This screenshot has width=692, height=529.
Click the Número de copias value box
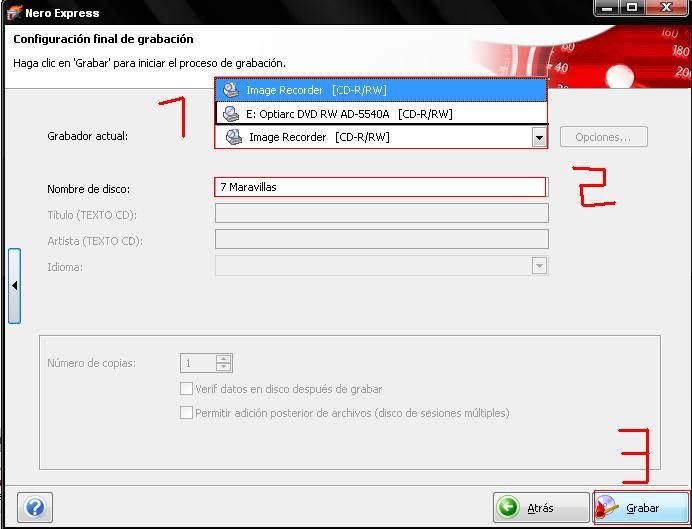(198, 363)
